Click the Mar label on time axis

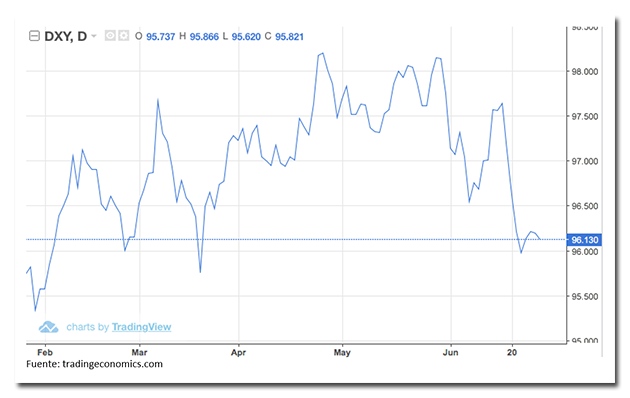(x=139, y=352)
